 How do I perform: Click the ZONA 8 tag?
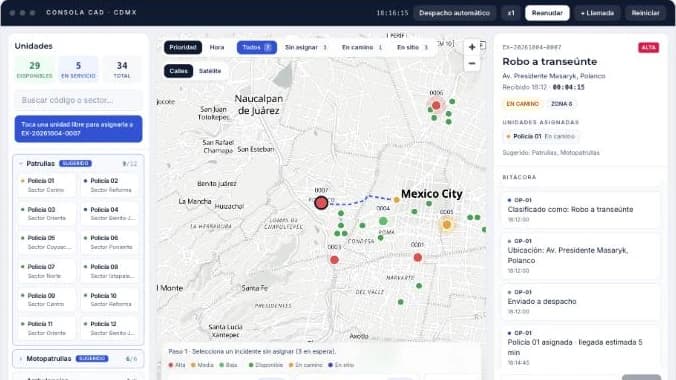561,104
